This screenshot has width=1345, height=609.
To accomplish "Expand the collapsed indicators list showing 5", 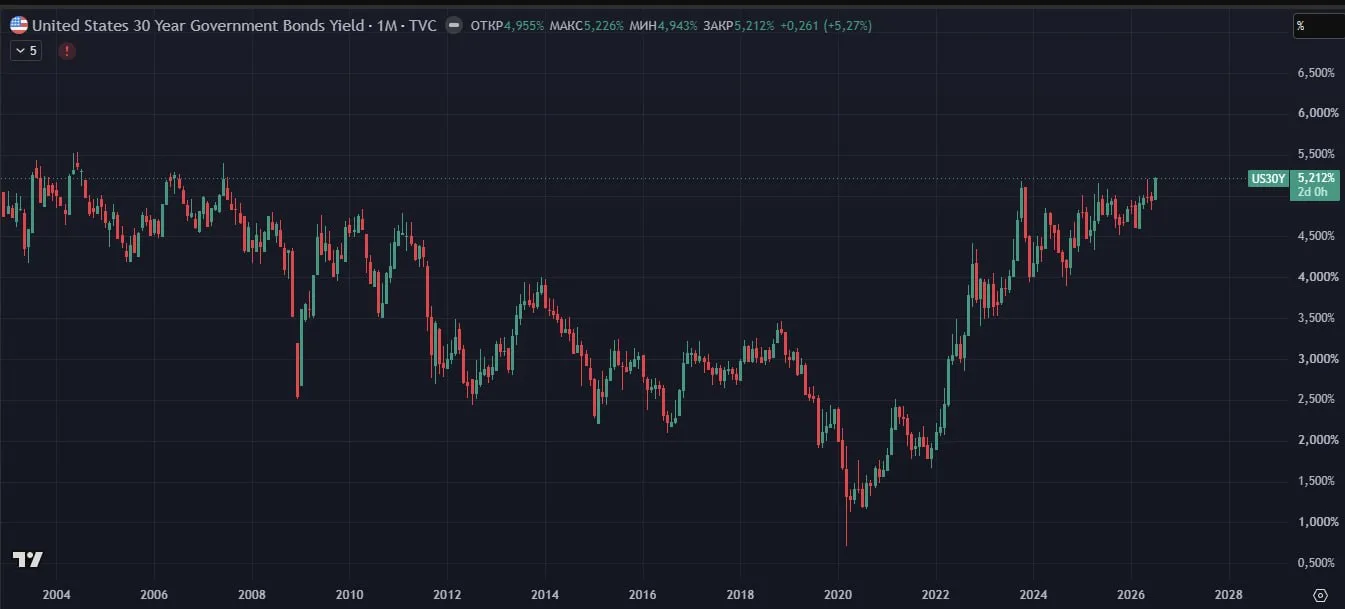I will [25, 50].
